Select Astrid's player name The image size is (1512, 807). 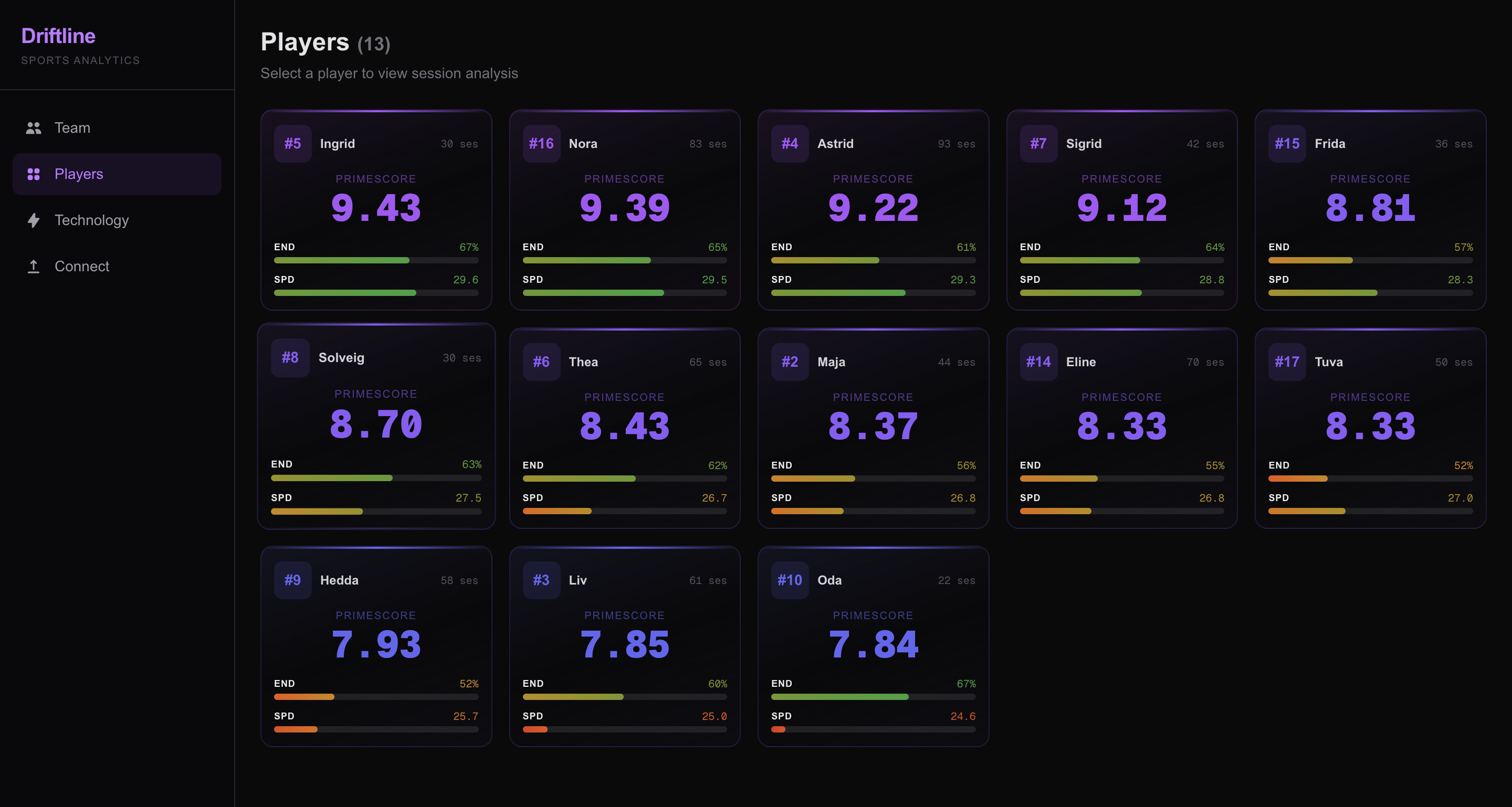tap(835, 144)
